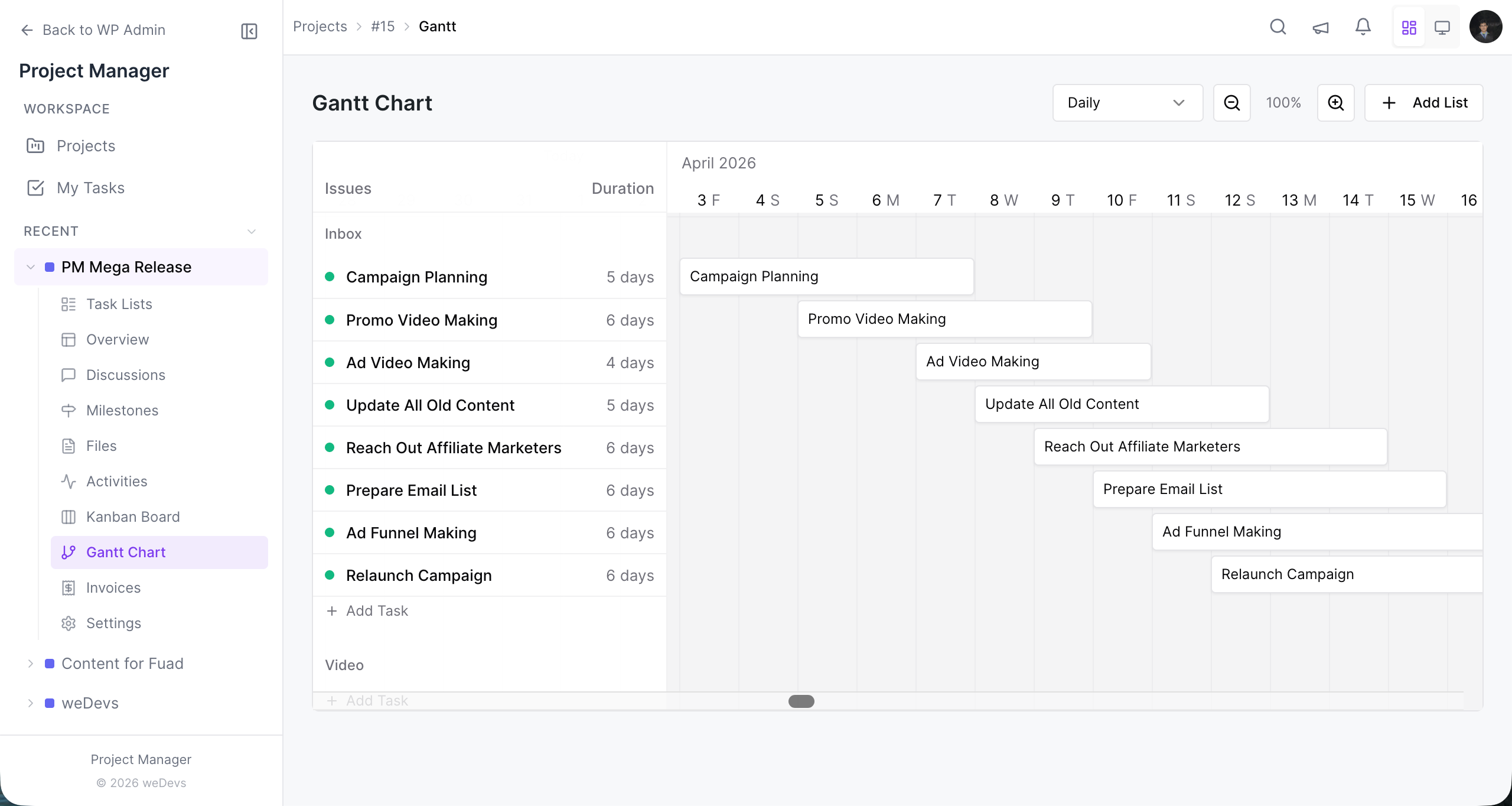View the project Files

102,446
